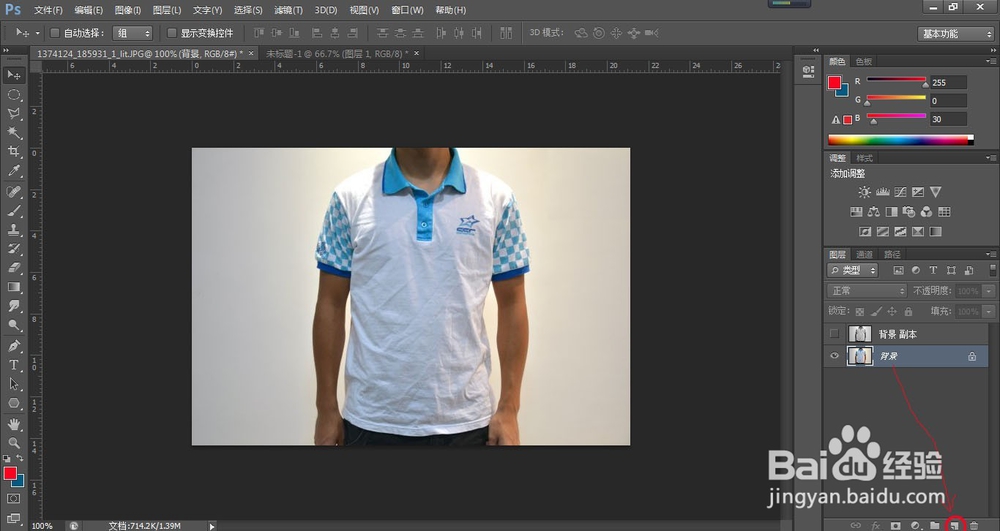Click the add layer mask icon
Image resolution: width=1000 pixels, height=531 pixels.
tap(895, 526)
